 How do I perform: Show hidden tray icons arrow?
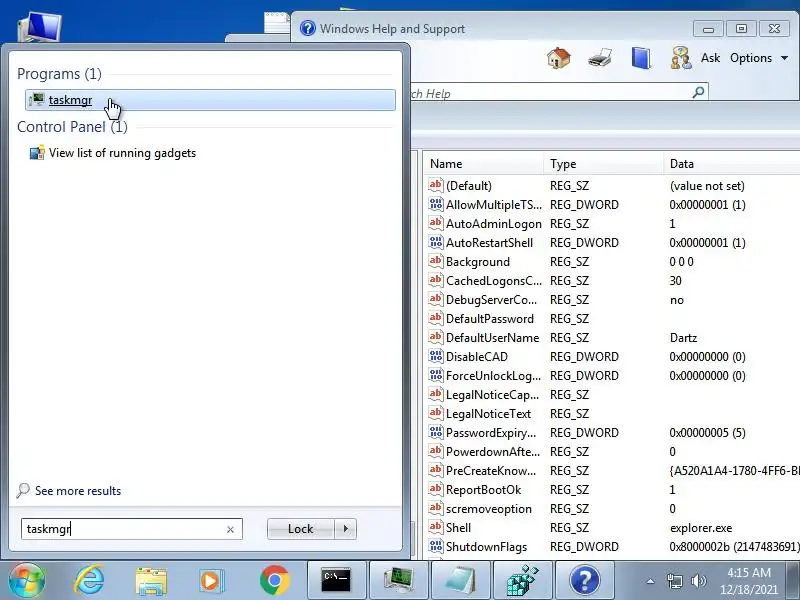(x=650, y=581)
